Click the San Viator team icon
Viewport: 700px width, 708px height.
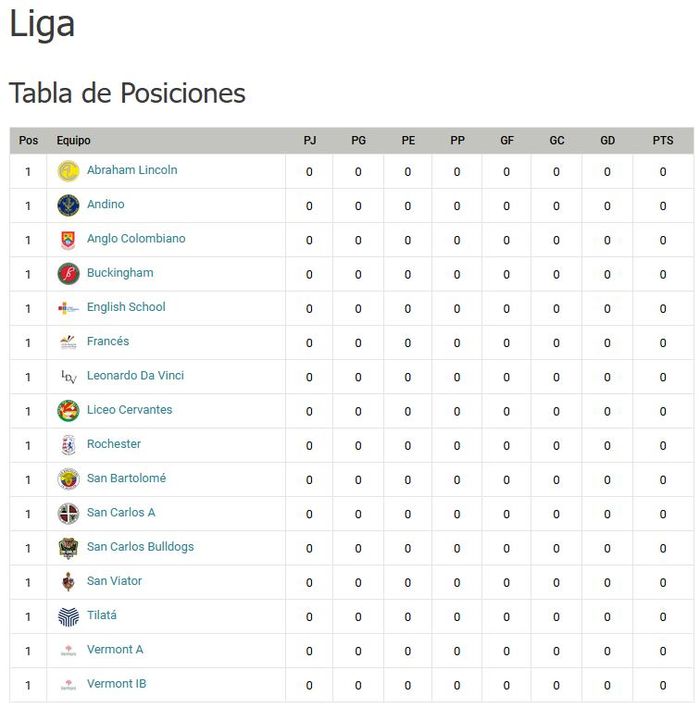[68, 582]
